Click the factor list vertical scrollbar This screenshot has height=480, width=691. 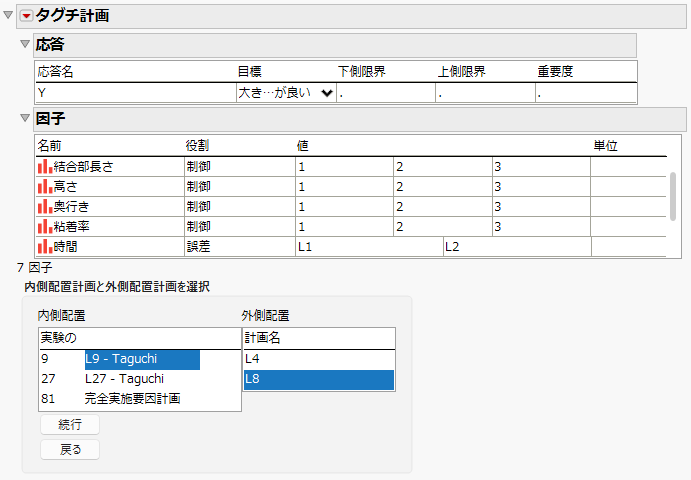point(672,196)
